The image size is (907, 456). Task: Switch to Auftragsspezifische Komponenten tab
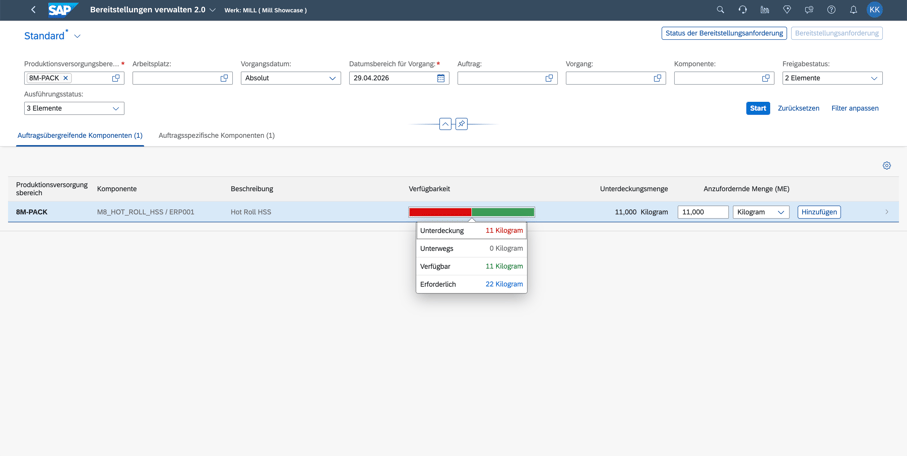tap(216, 135)
